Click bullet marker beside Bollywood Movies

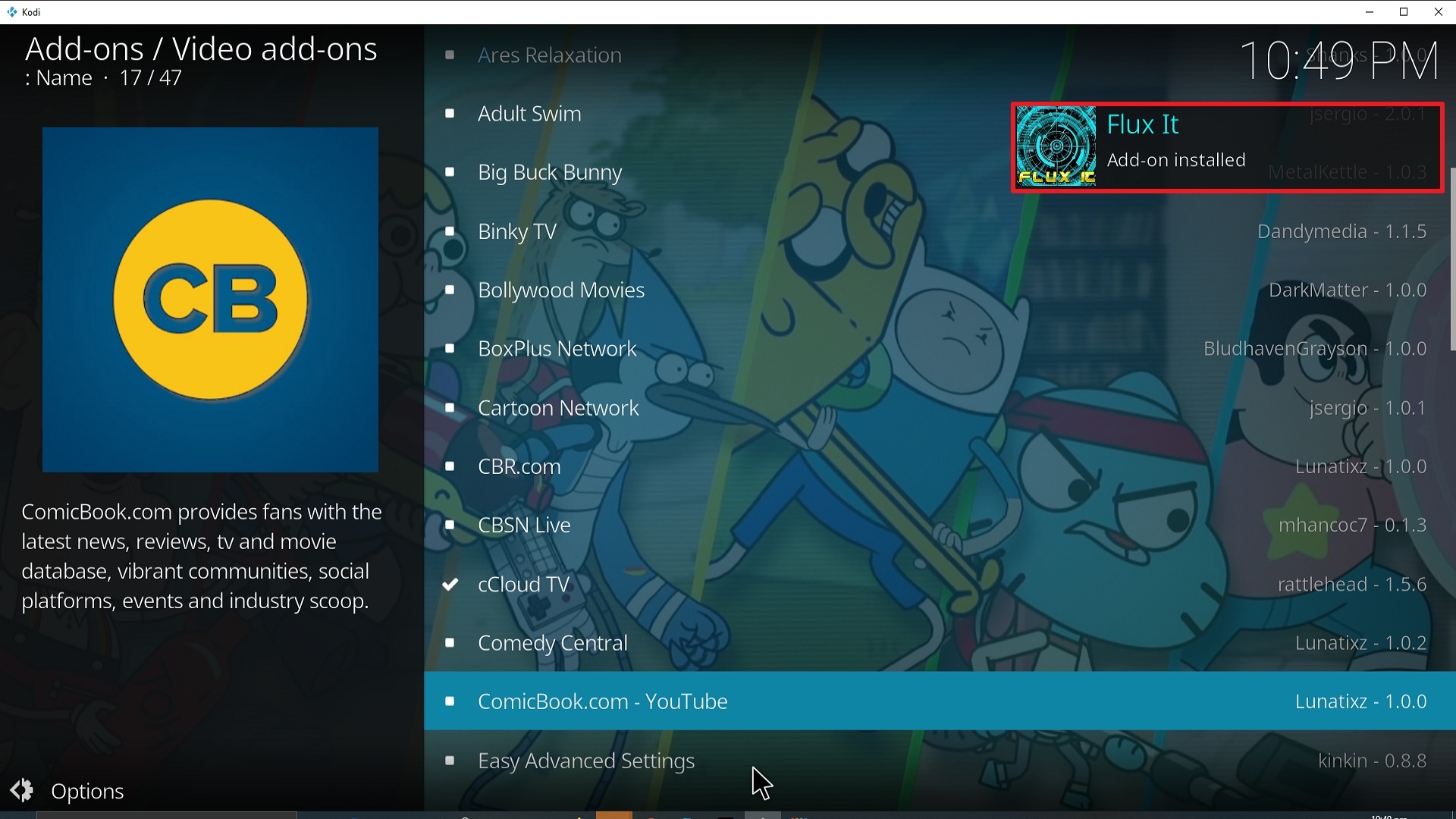point(450,290)
